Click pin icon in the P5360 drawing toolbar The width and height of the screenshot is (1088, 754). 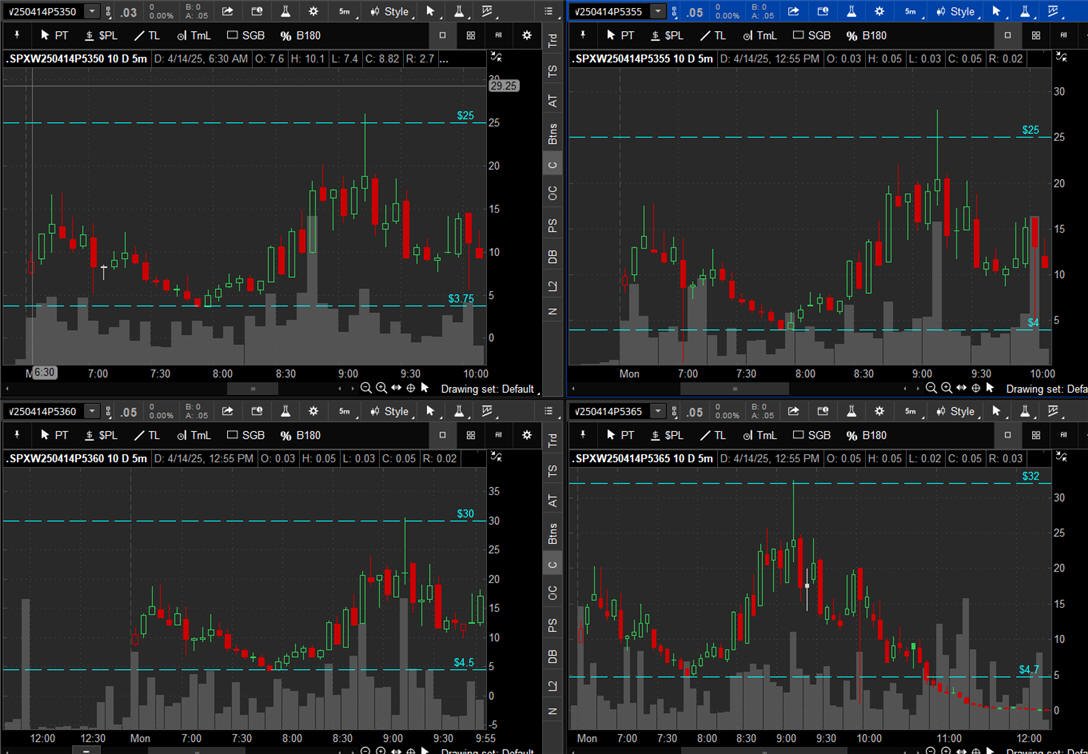tap(17, 435)
